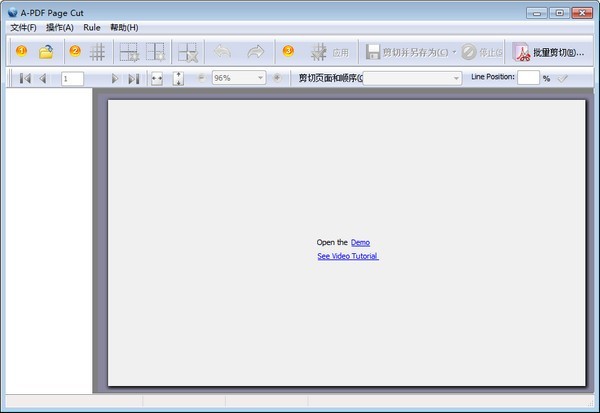Click the Demo link
The width and height of the screenshot is (600, 413).
click(360, 242)
